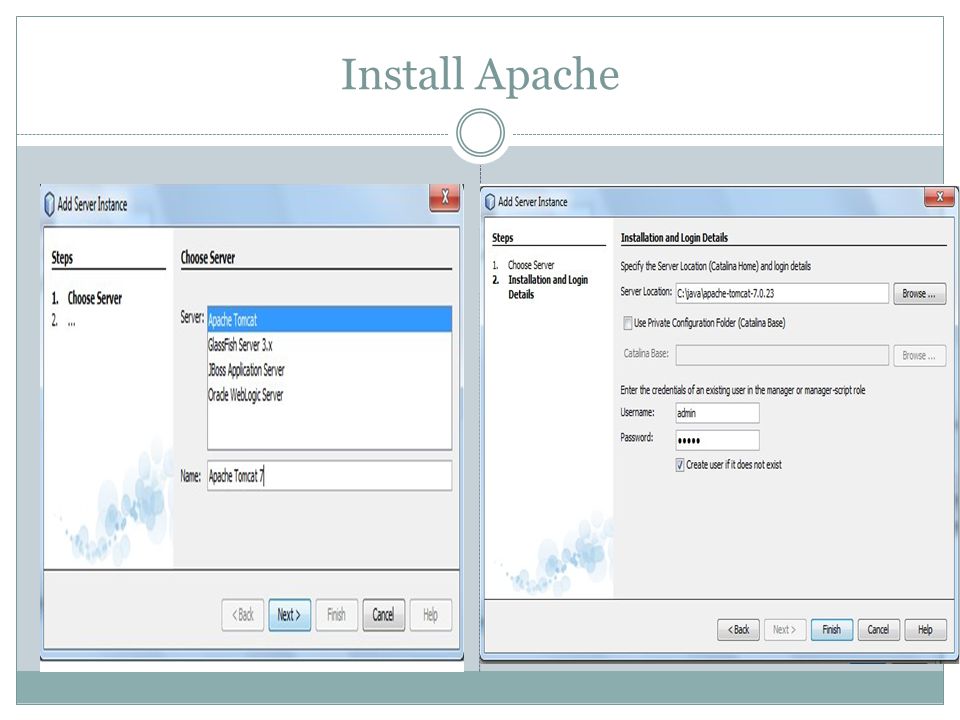Viewport: 960px width, 720px height.
Task: Go Back from Installation and Login Details
Action: (738, 629)
